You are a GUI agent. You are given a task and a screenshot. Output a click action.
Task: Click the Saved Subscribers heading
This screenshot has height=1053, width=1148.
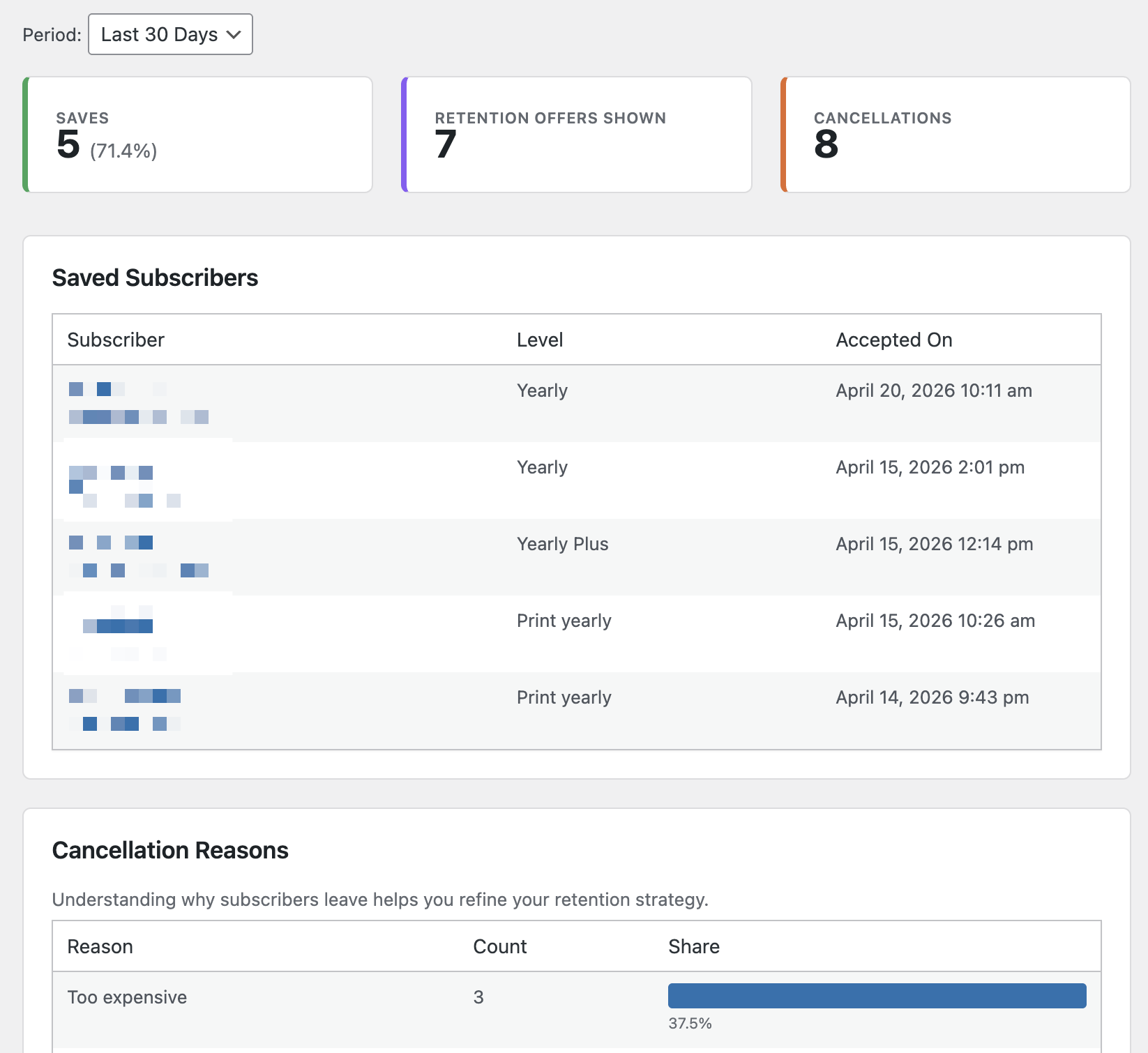pos(156,278)
